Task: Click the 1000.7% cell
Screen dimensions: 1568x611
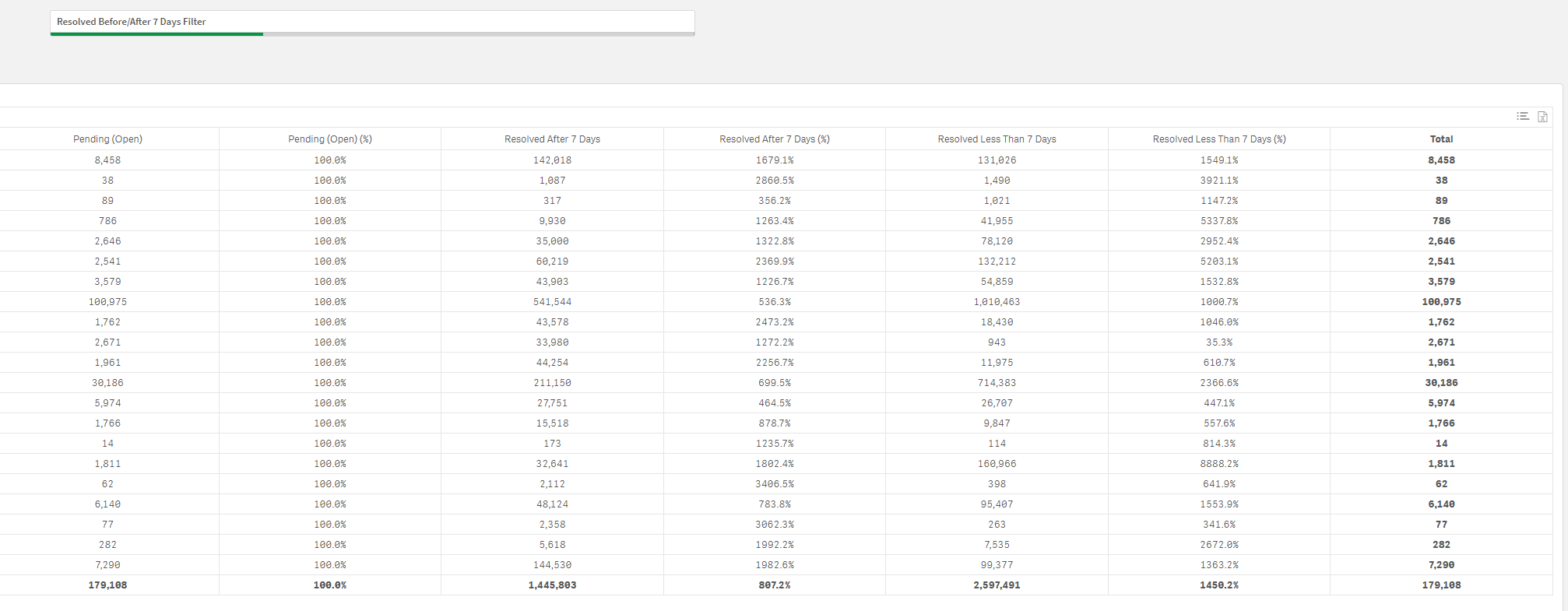Action: [1219, 302]
